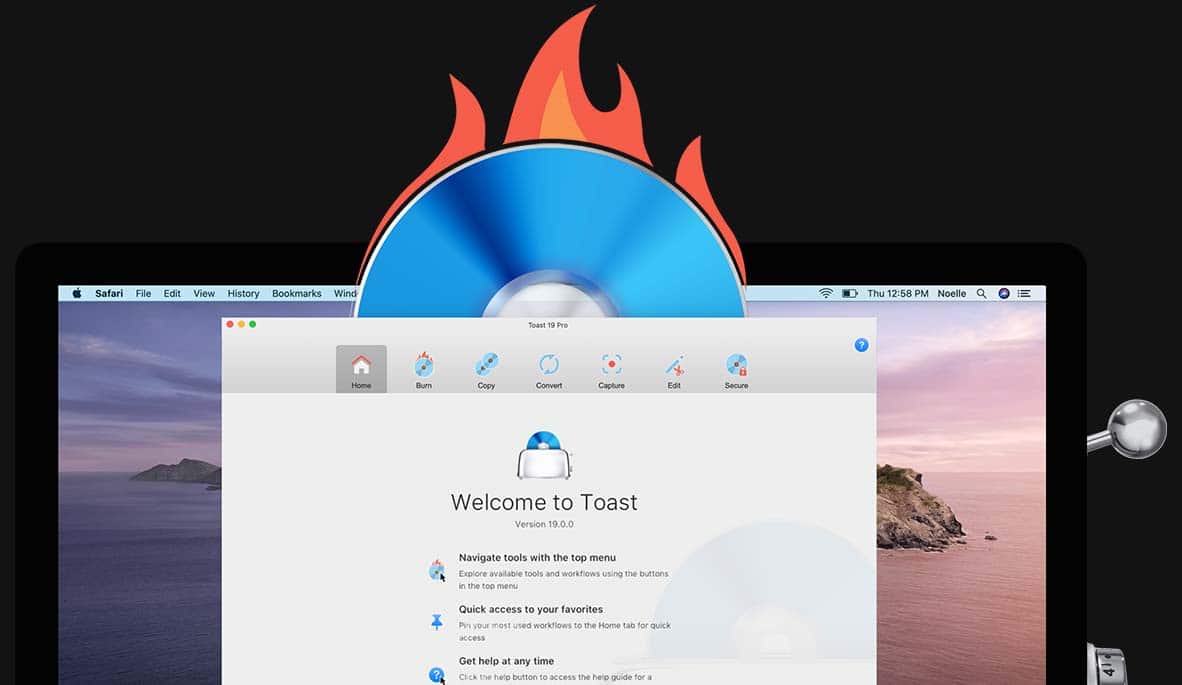
Task: Open the Safari menu
Action: point(109,293)
